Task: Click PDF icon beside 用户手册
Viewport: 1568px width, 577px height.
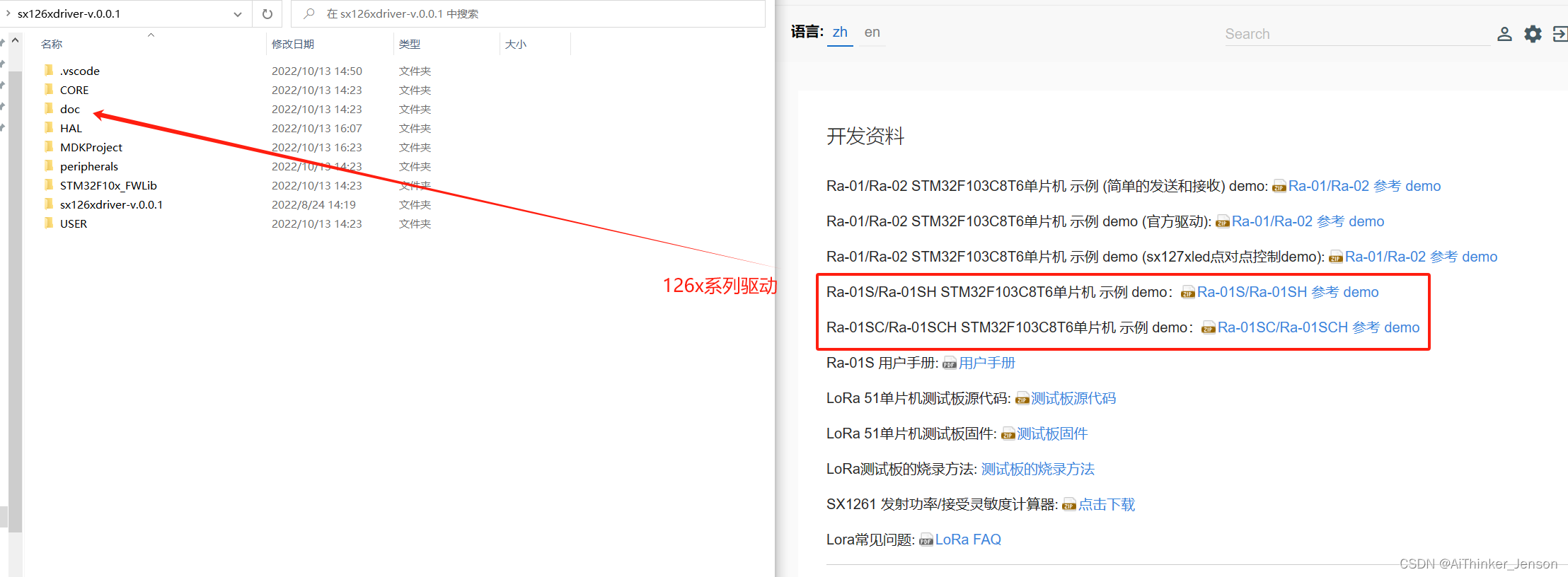Action: click(950, 363)
